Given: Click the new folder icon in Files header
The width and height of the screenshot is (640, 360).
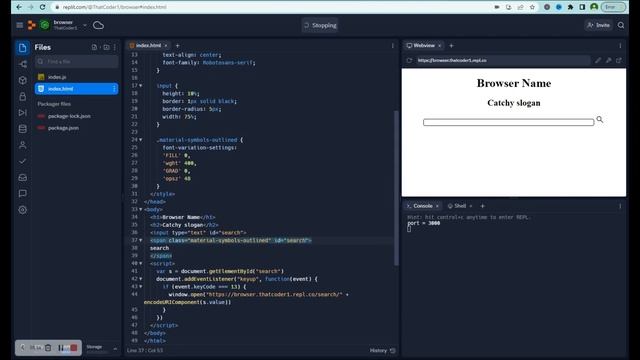Looking at the screenshot, I should (106, 47).
